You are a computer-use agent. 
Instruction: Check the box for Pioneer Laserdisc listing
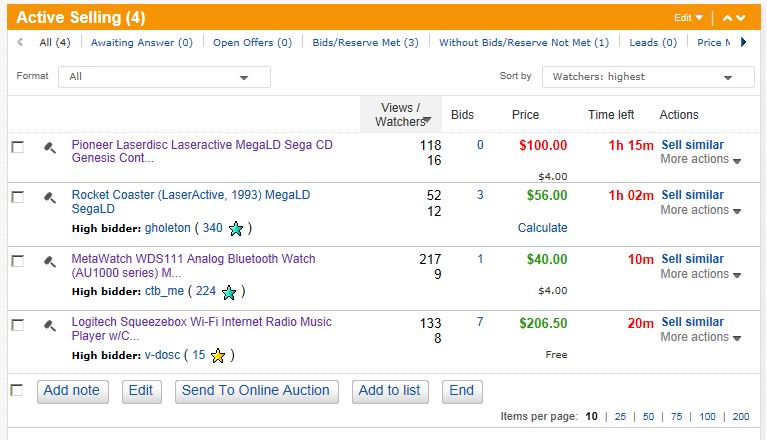(17, 147)
